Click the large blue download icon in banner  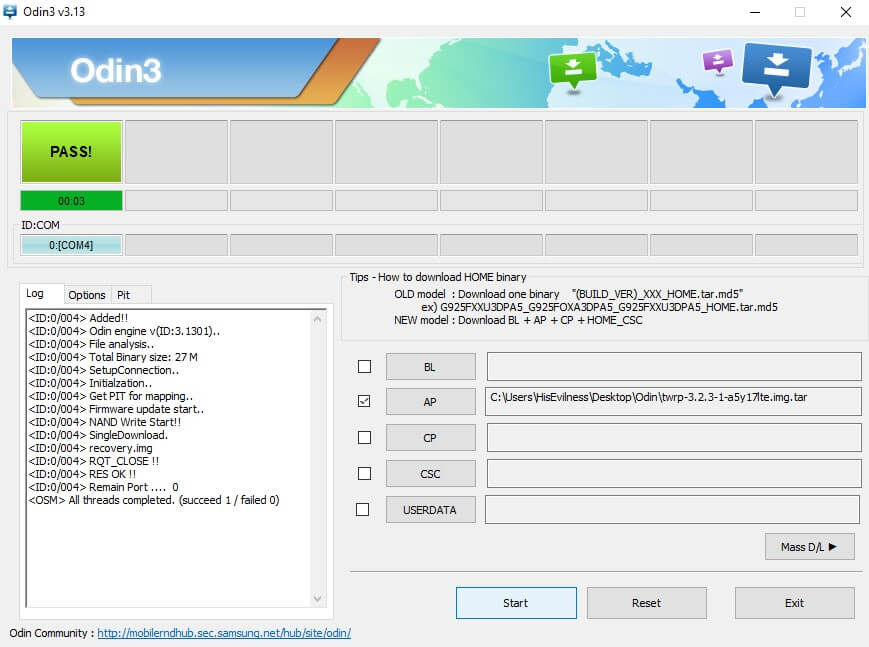pyautogui.click(x=776, y=69)
